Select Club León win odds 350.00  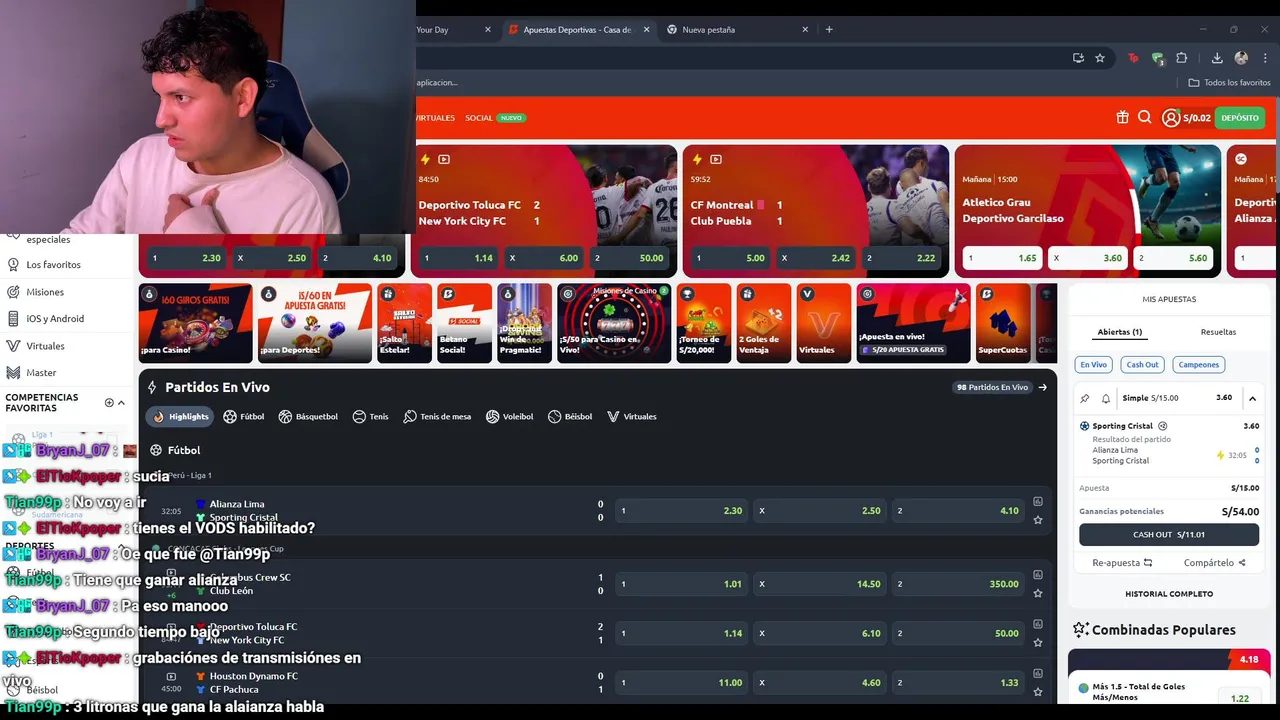click(x=958, y=584)
